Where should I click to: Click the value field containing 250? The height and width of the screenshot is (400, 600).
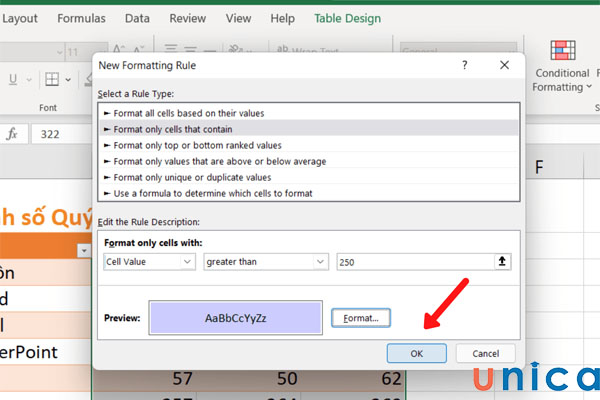click(x=415, y=261)
